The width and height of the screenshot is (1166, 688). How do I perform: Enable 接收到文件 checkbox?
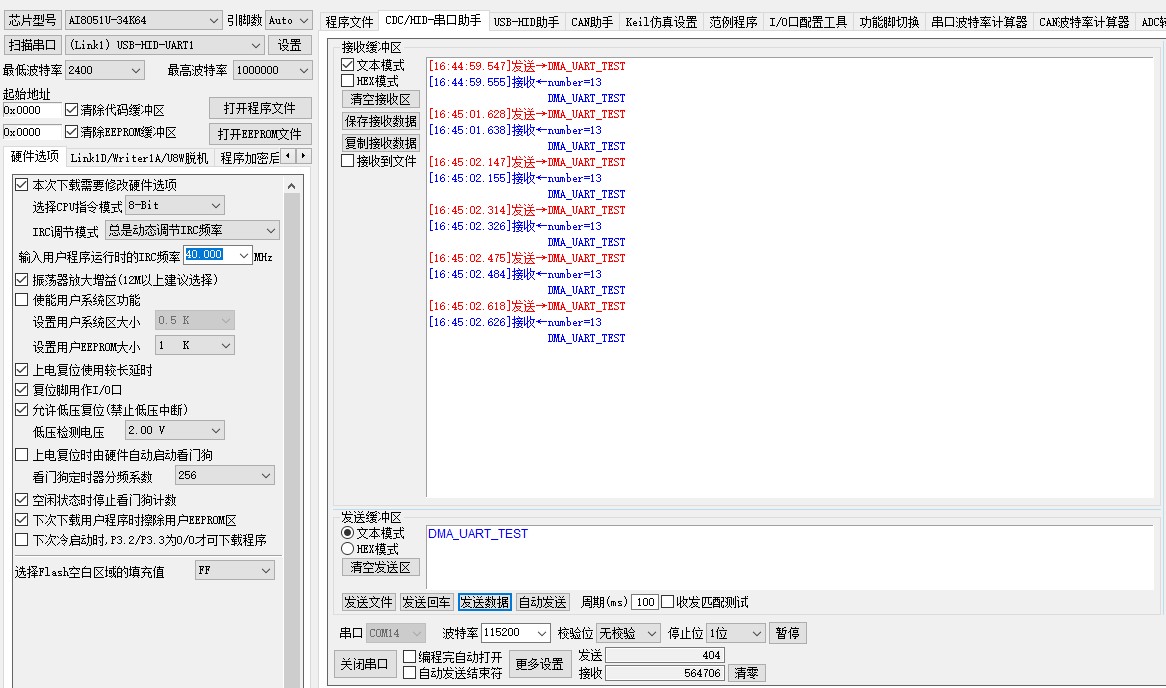pyautogui.click(x=348, y=161)
